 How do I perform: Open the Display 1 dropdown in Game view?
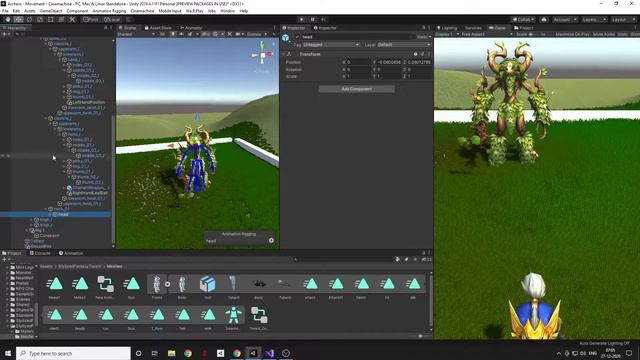click(x=447, y=34)
